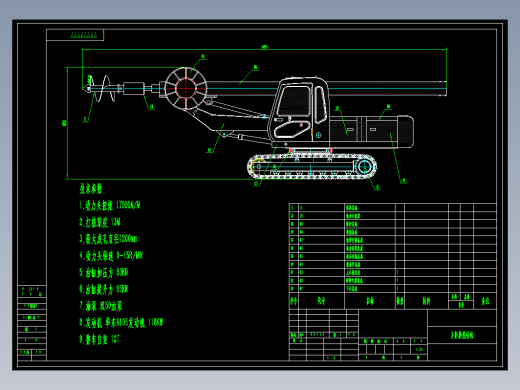The width and height of the screenshot is (520, 390).
Task: Select the yellow front idler wheel
Action: [258, 166]
